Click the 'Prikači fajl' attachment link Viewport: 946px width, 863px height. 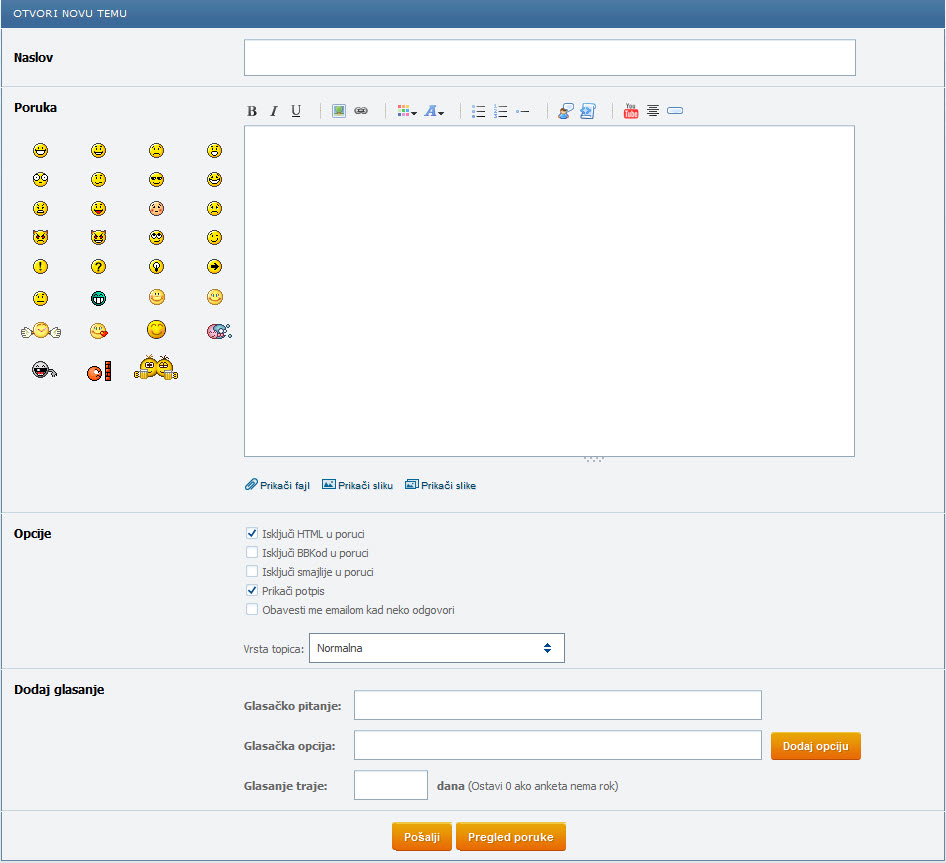click(278, 485)
